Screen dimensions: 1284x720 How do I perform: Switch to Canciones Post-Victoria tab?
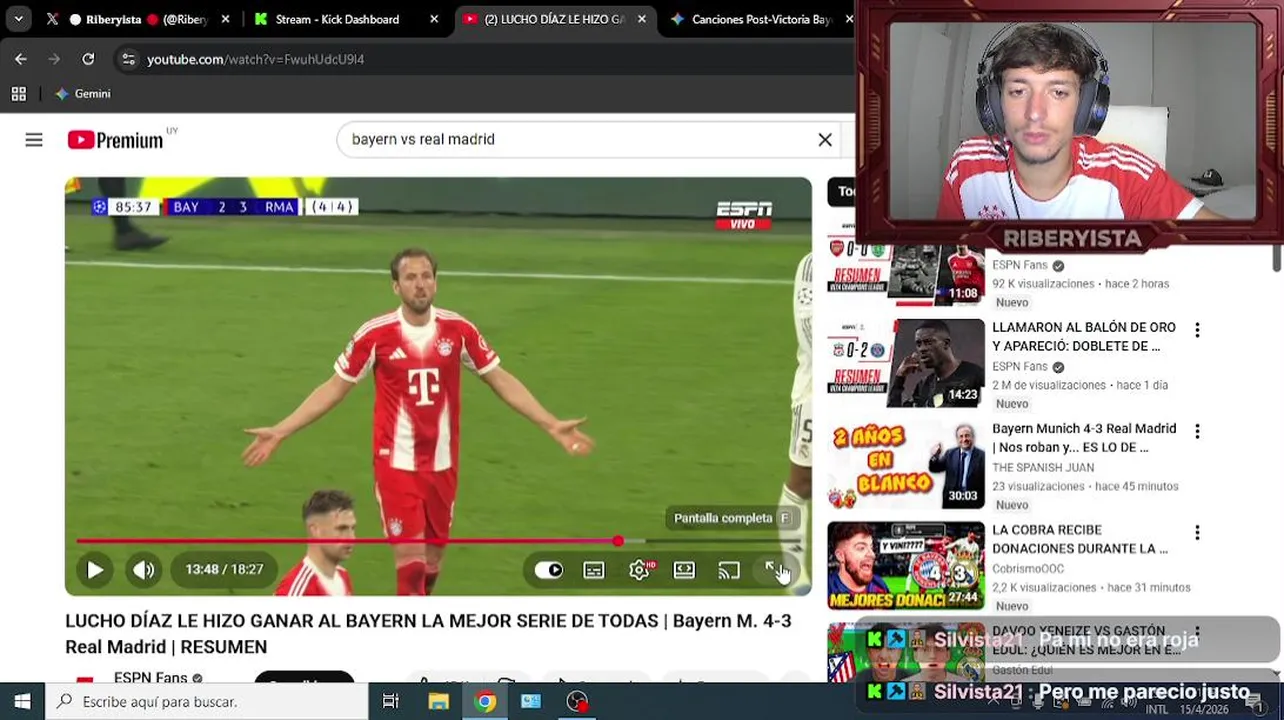point(760,19)
